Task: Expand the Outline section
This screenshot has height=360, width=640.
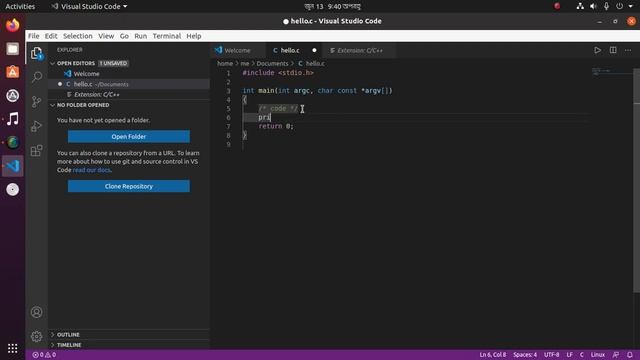Action: click(68, 335)
